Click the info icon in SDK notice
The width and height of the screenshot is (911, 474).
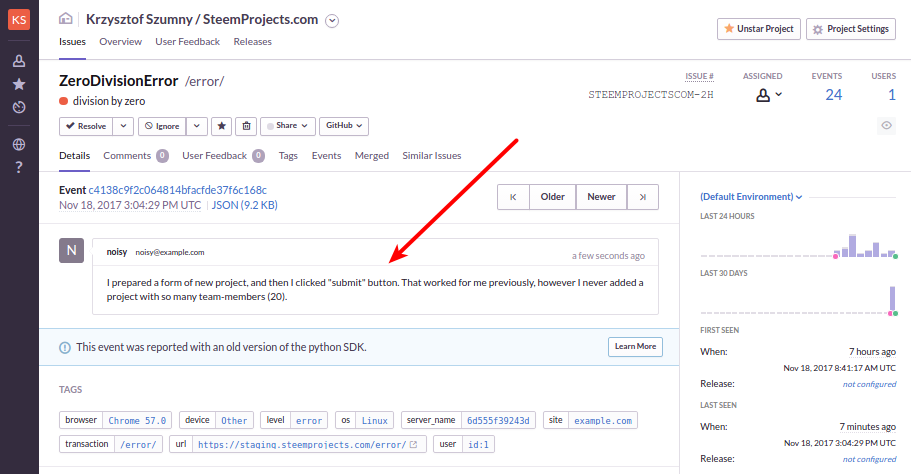(65, 348)
